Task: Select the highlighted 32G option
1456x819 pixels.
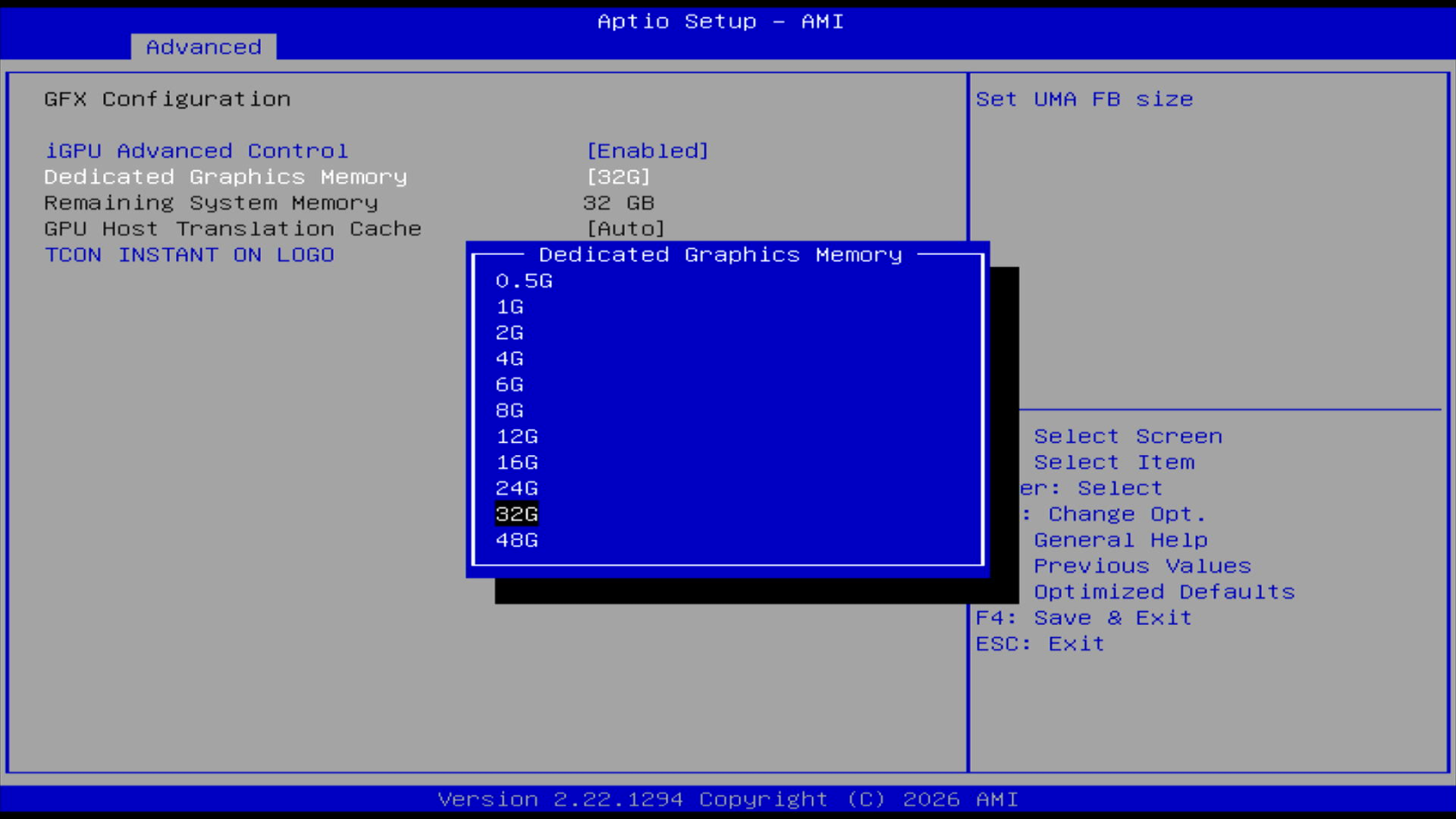Action: tap(517, 514)
